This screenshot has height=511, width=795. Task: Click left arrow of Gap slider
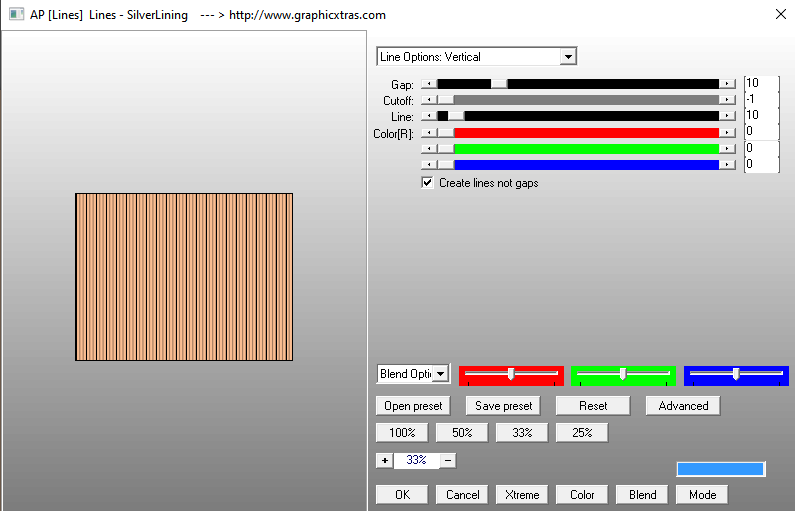click(429, 84)
